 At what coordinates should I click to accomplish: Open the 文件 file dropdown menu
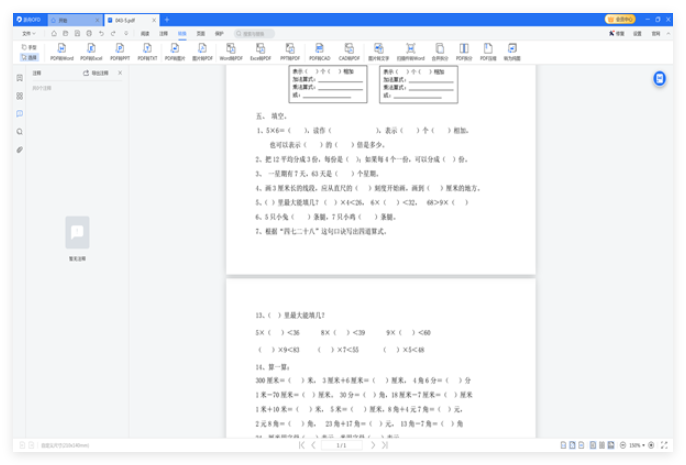29,33
